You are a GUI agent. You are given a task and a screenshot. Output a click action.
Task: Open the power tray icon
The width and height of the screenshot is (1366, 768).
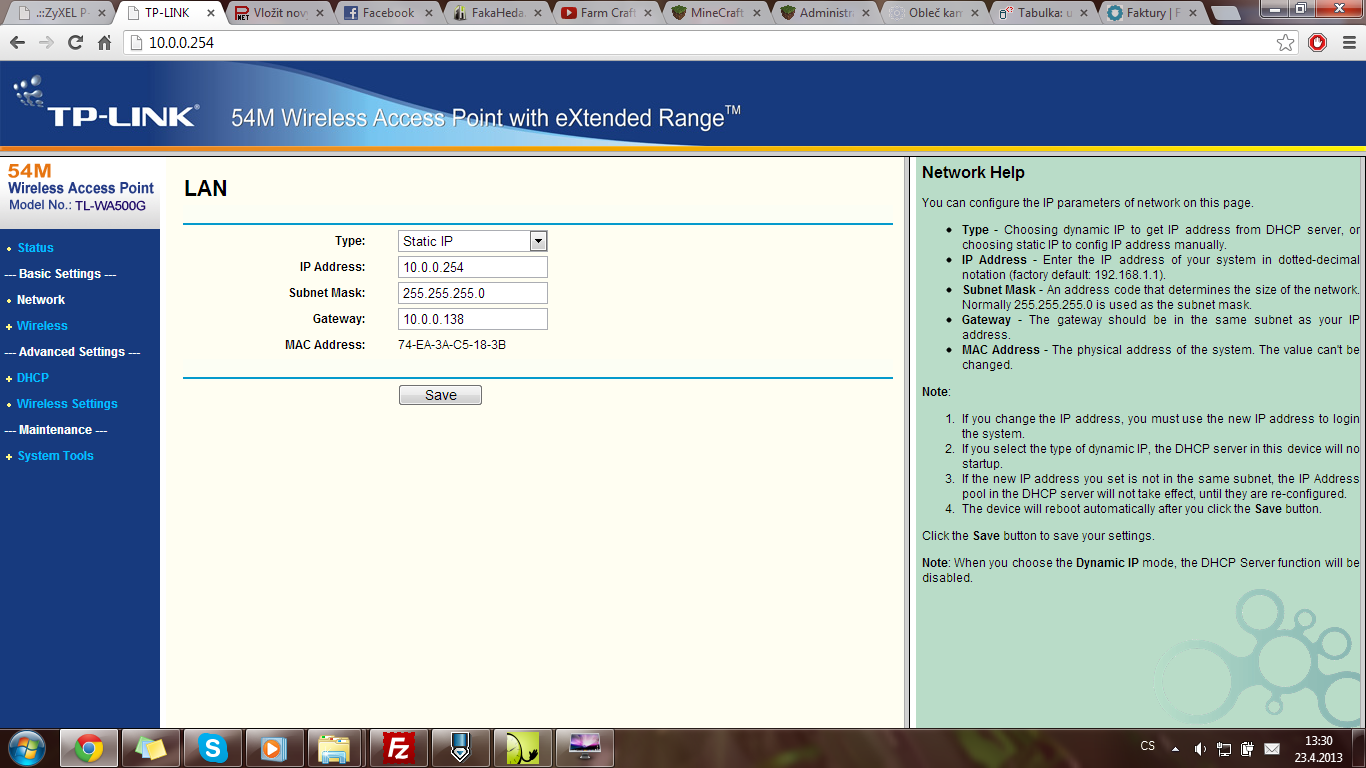click(x=1247, y=748)
